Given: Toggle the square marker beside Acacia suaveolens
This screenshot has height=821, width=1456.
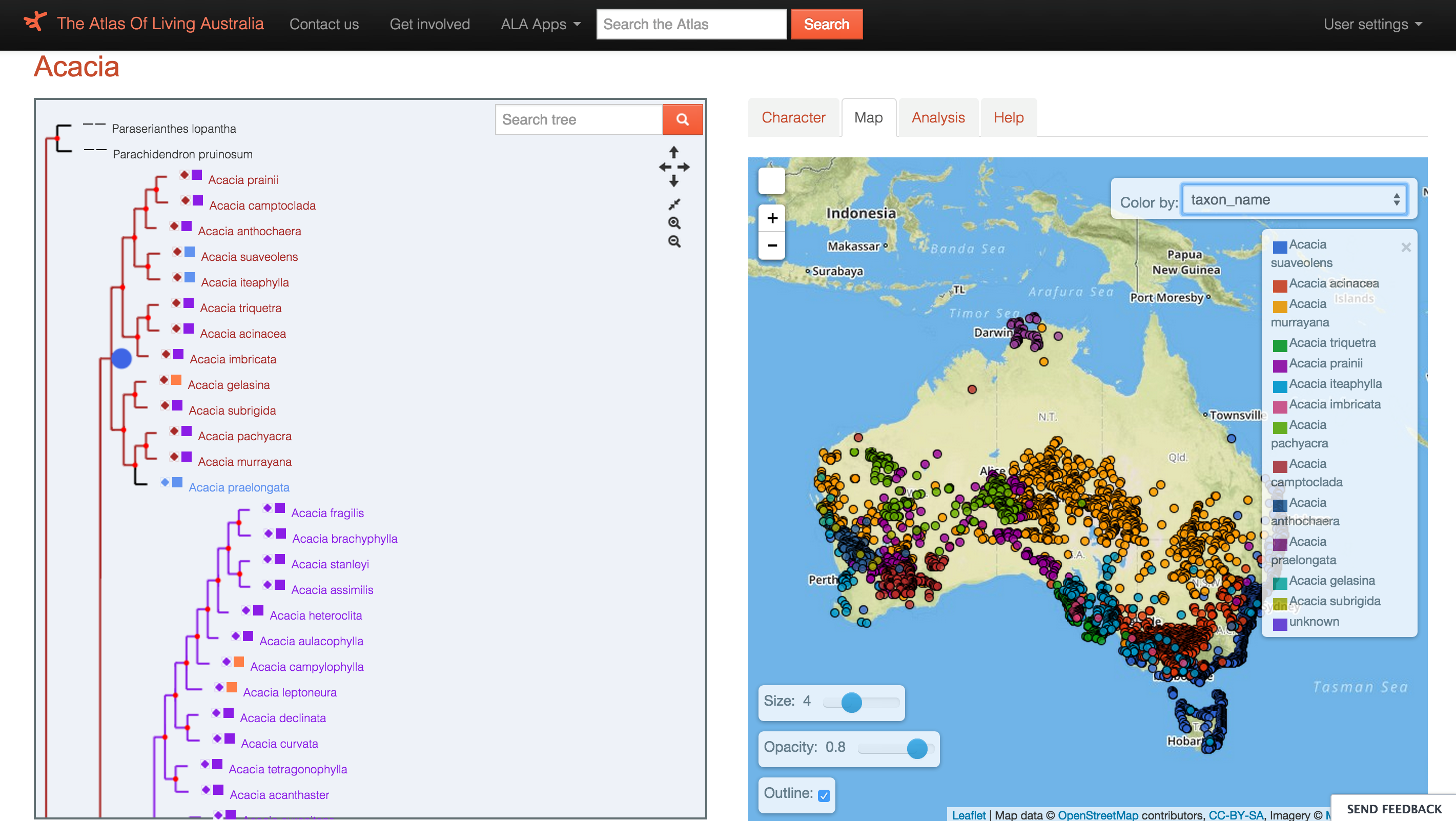Looking at the screenshot, I should (x=190, y=252).
